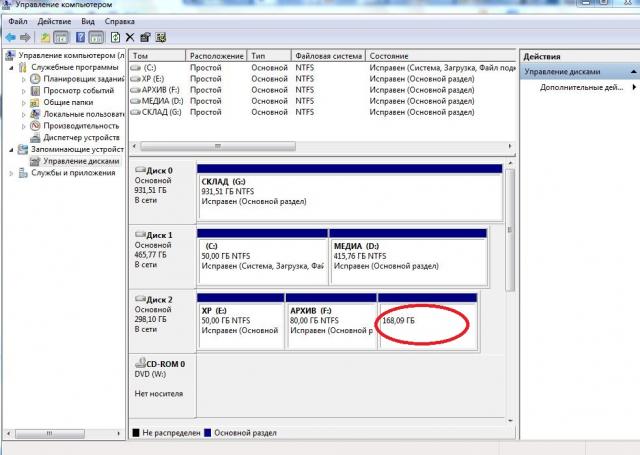This screenshot has height=455, width=640.
Task: Click the Up one level folder icon
Action: [x=45, y=37]
